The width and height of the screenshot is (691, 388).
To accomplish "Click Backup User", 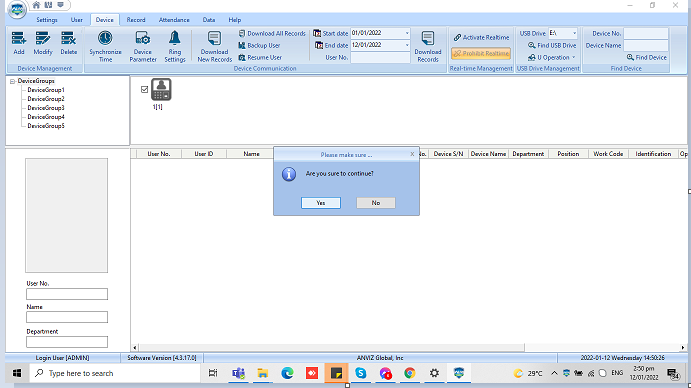I will [x=259, y=45].
